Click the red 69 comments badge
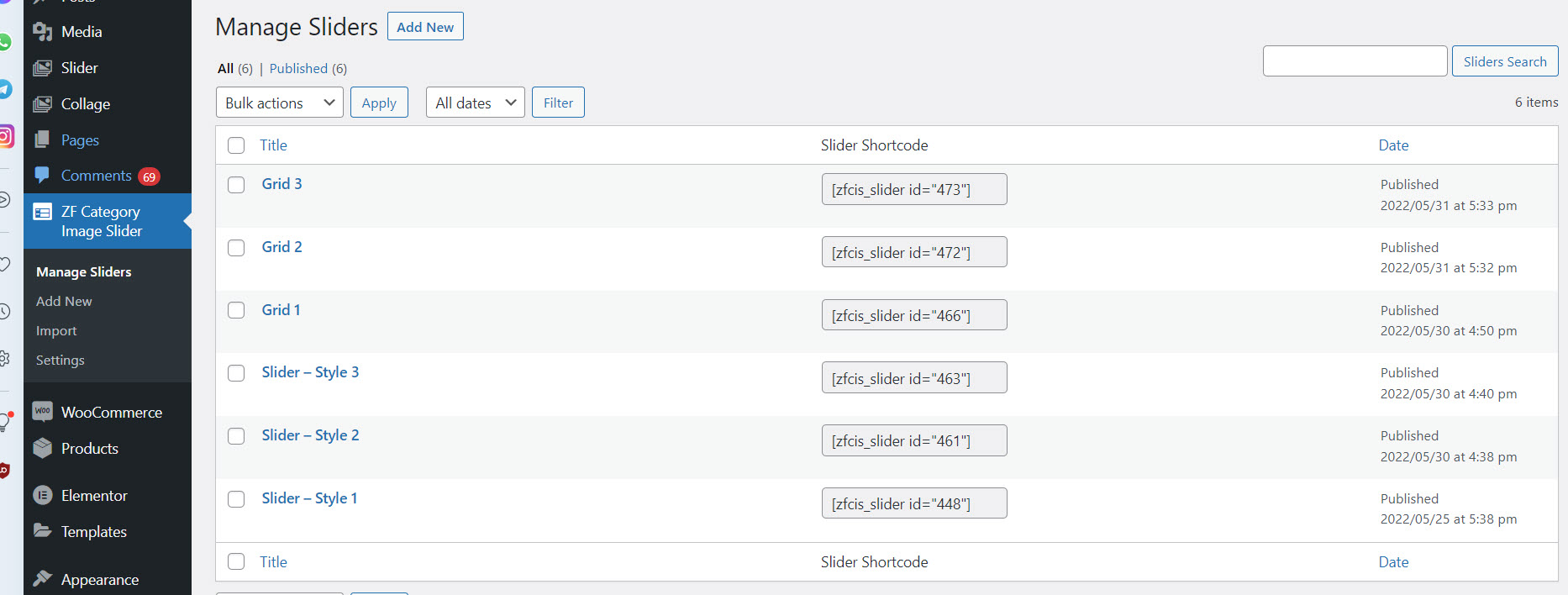The width and height of the screenshot is (1568, 595). tap(149, 176)
